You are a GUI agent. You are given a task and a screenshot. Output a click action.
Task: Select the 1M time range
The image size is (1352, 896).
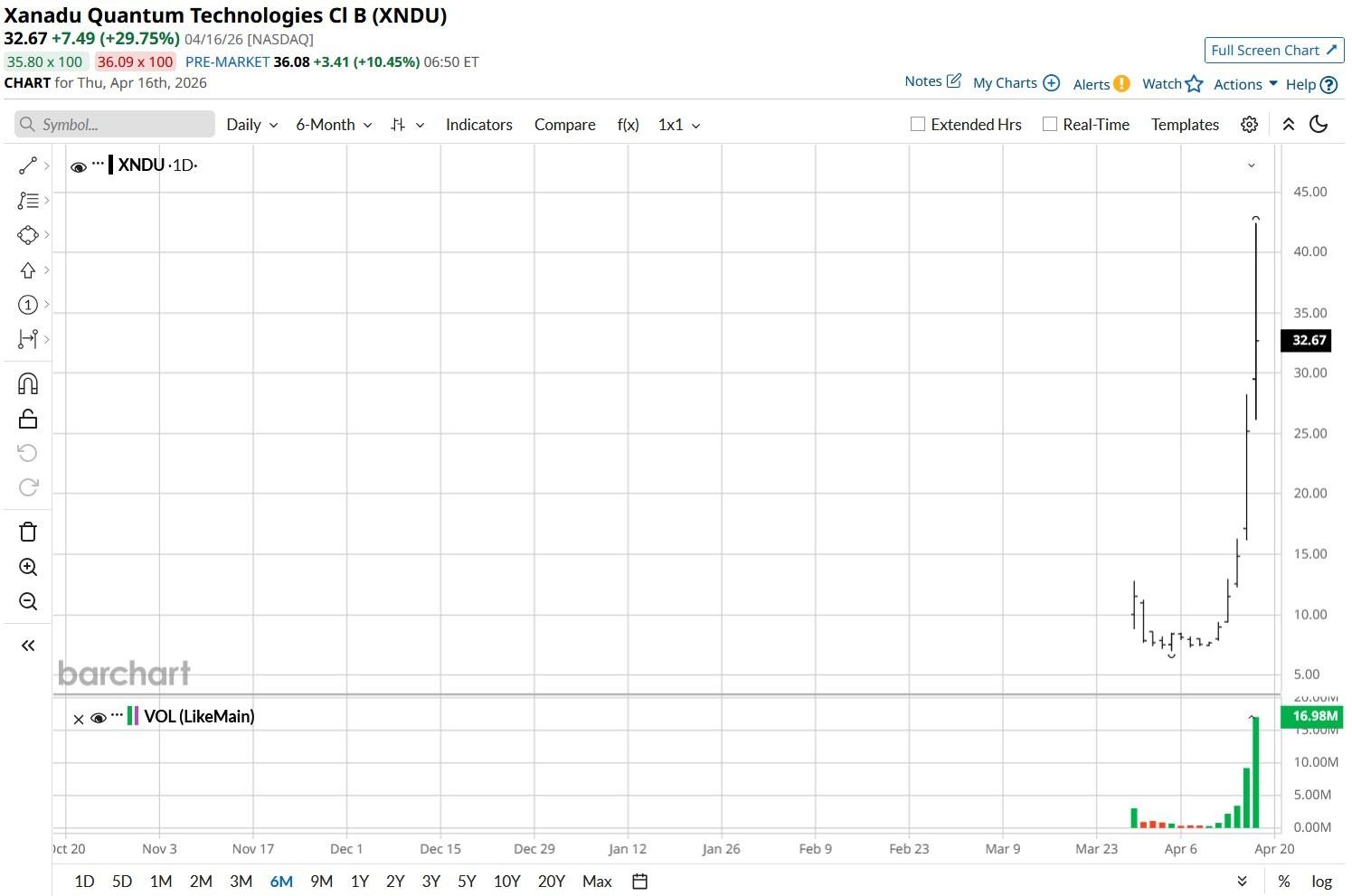[161, 882]
